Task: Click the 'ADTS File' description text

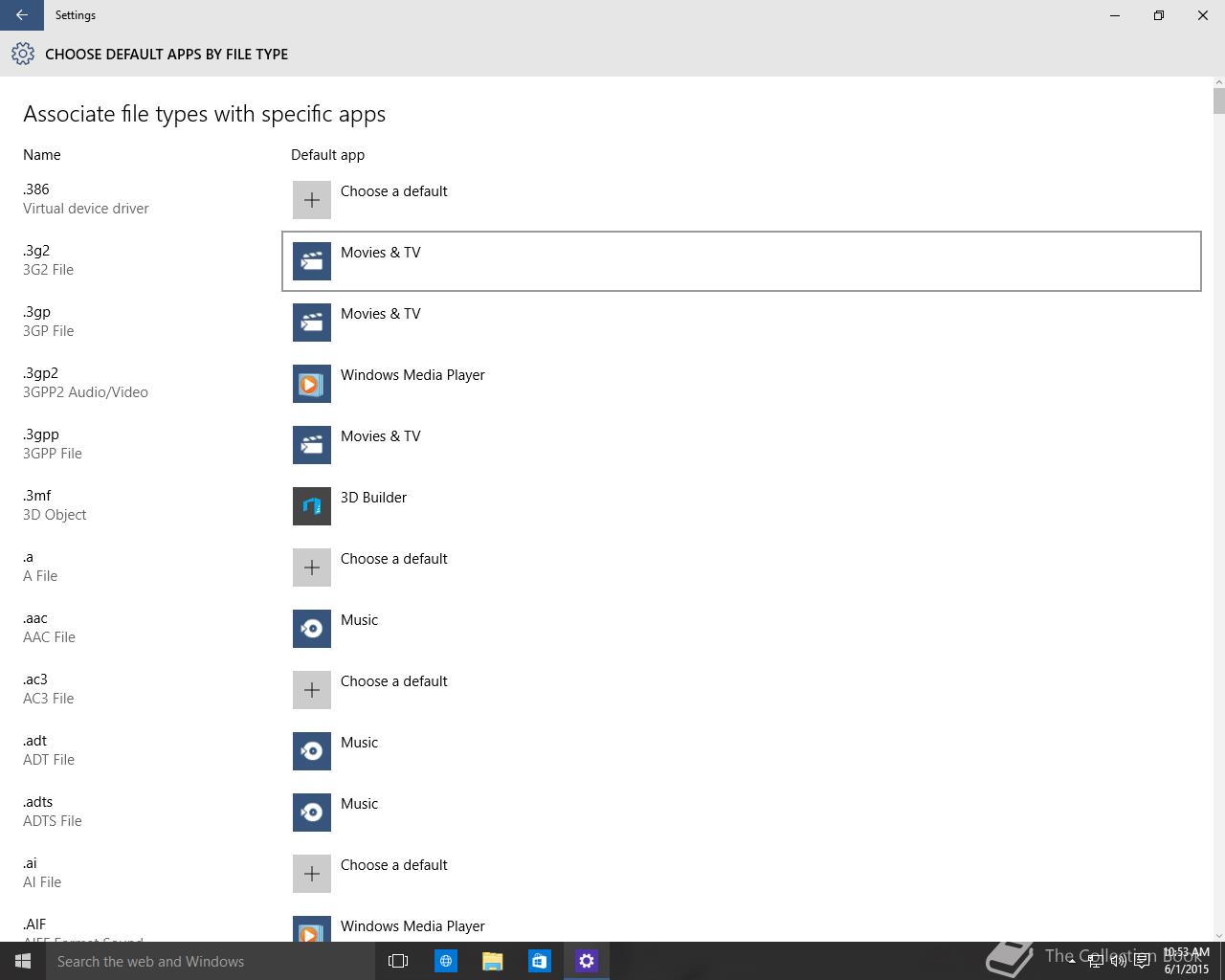Action: pyautogui.click(x=53, y=821)
